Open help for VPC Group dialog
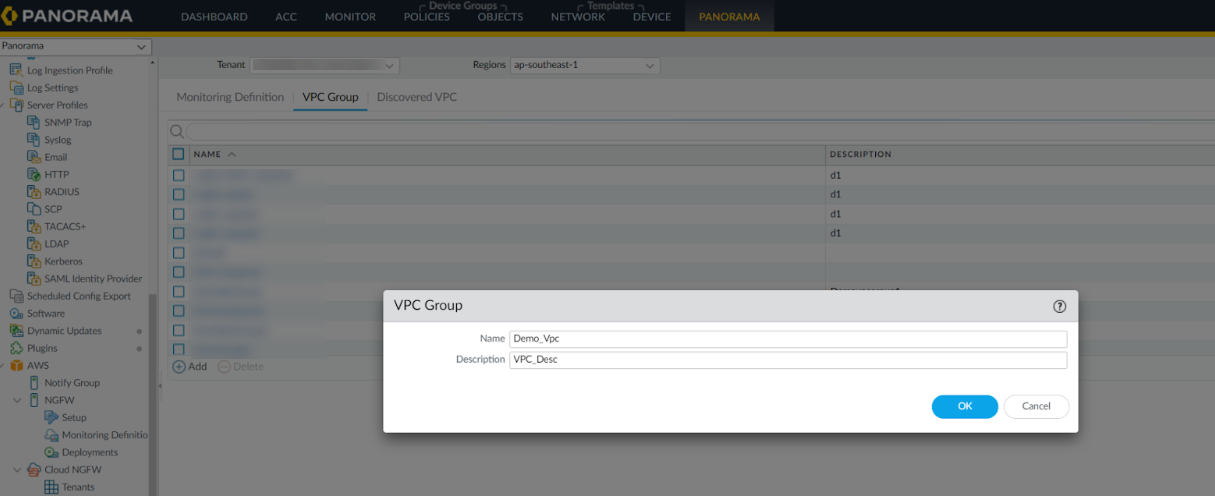This screenshot has width=1215, height=496. 1059,306
